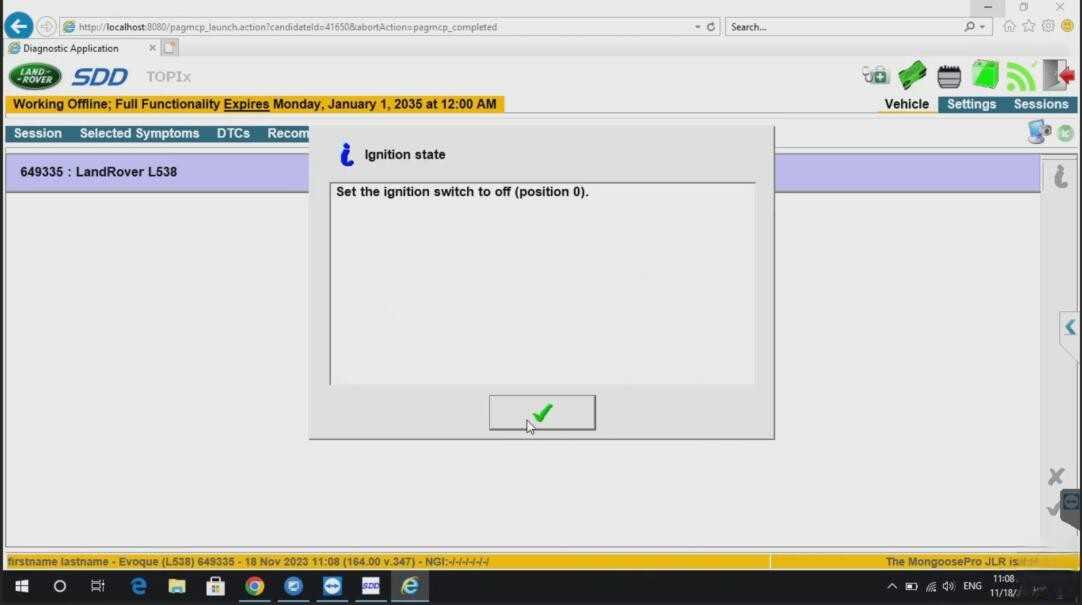Expand the collapsed right side panel arrow

tap(1070, 327)
